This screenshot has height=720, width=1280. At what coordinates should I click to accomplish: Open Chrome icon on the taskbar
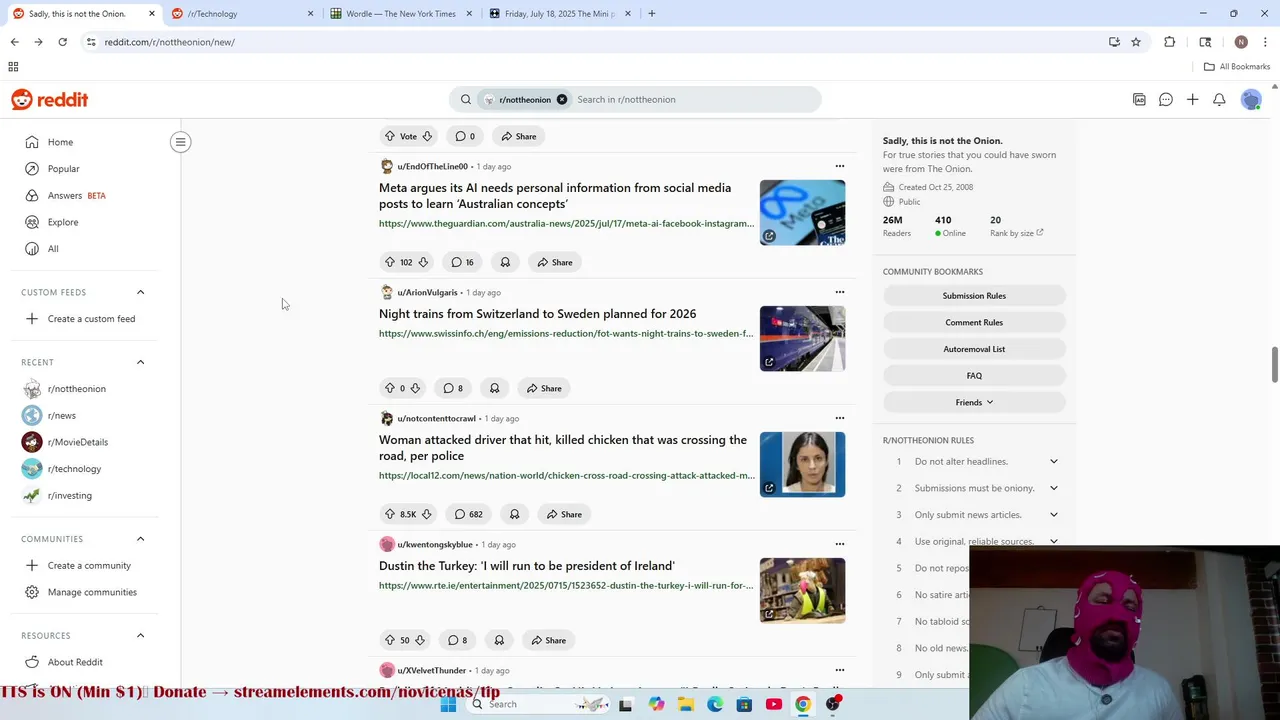tap(803, 704)
